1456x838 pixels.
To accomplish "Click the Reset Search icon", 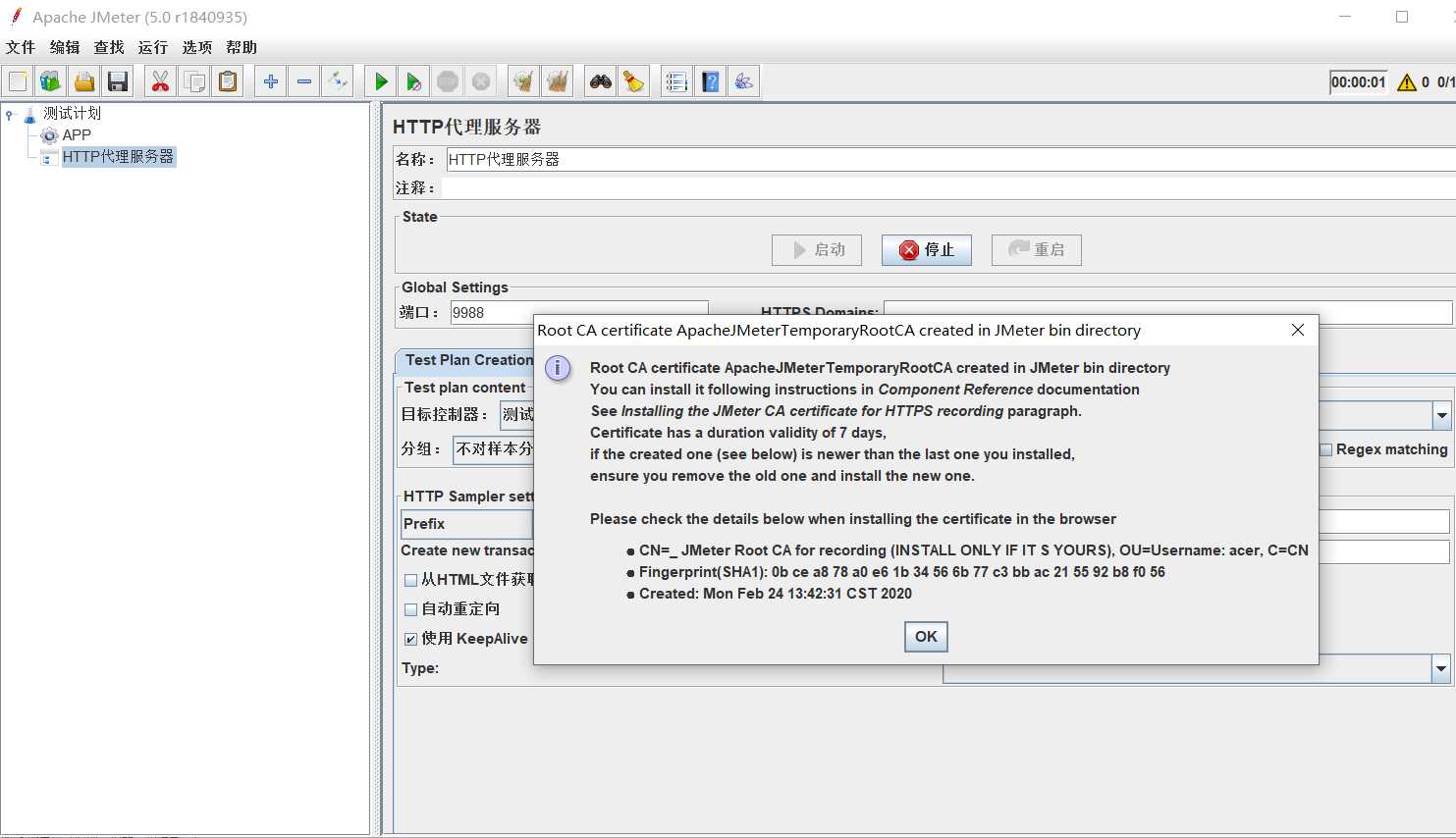I will click(634, 81).
